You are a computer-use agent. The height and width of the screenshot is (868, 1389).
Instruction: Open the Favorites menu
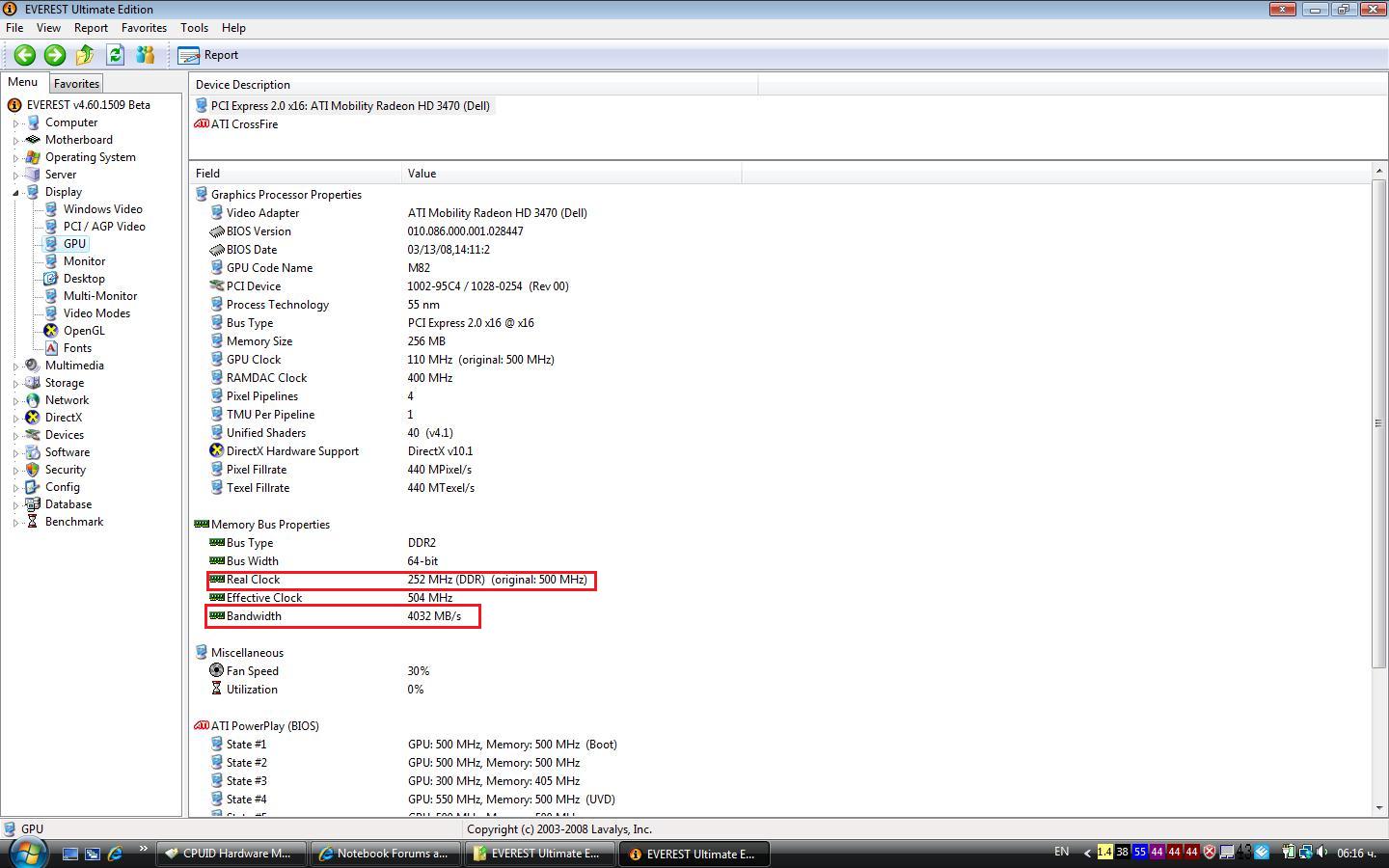144,28
